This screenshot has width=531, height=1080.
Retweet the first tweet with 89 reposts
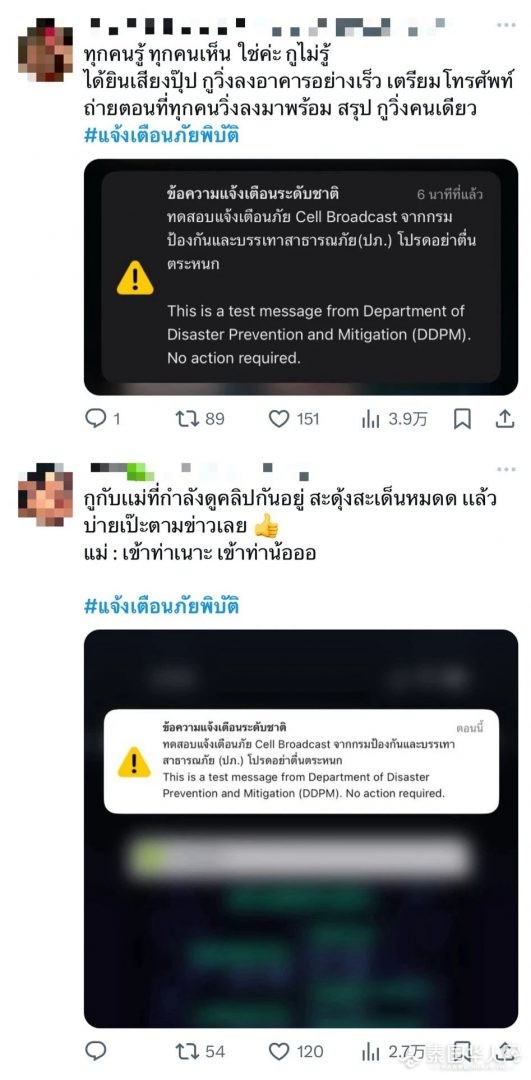point(200,418)
